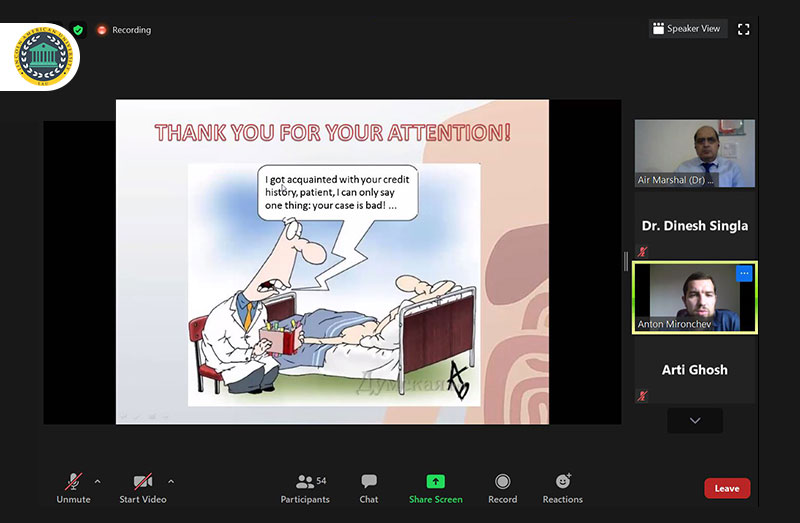The image size is (800, 523).
Task: Leave the meeting
Action: pyautogui.click(x=727, y=488)
